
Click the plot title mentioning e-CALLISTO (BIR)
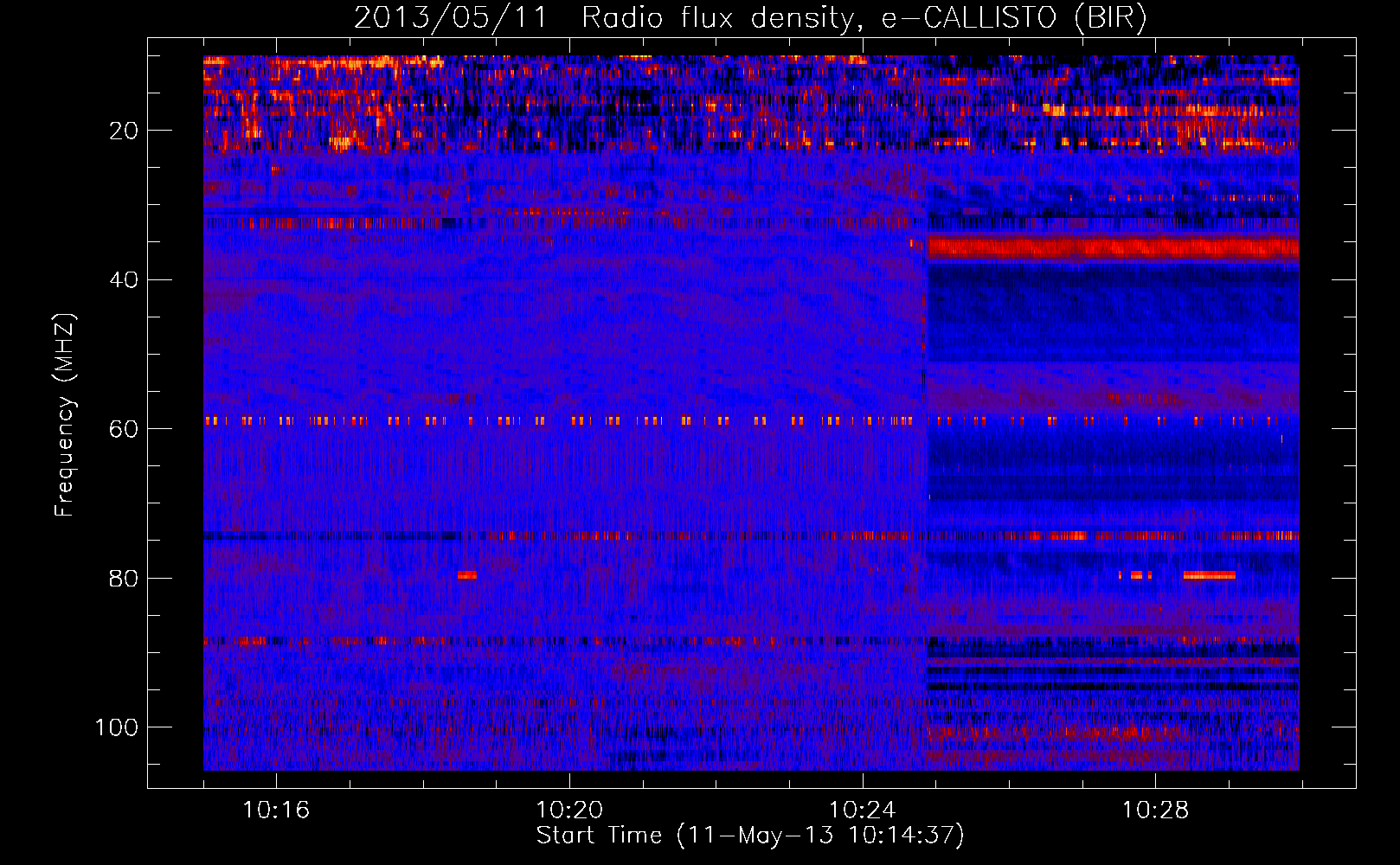click(x=750, y=17)
